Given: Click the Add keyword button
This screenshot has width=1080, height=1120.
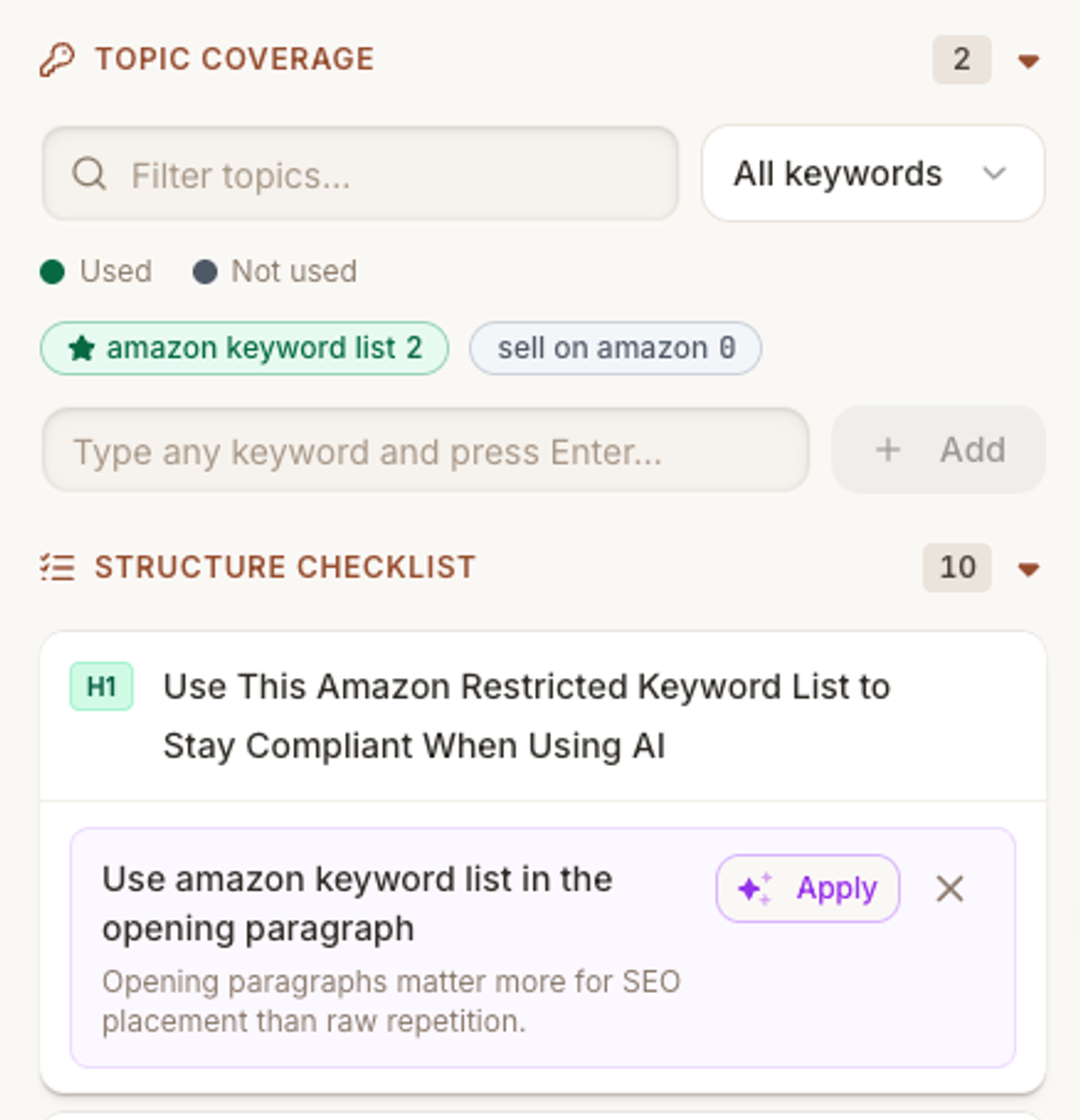Looking at the screenshot, I should [938, 449].
